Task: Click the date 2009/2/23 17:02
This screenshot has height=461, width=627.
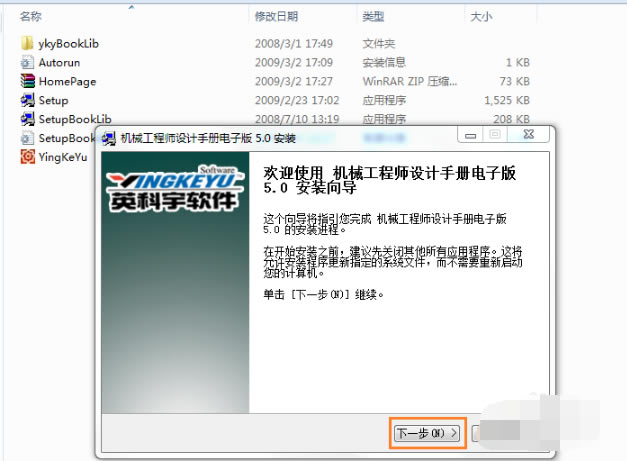Action: click(297, 100)
